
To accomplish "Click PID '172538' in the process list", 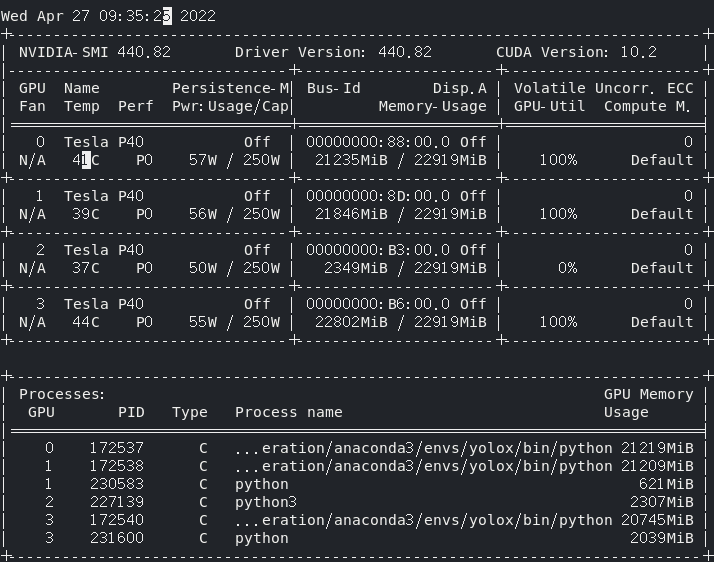I will point(117,466).
